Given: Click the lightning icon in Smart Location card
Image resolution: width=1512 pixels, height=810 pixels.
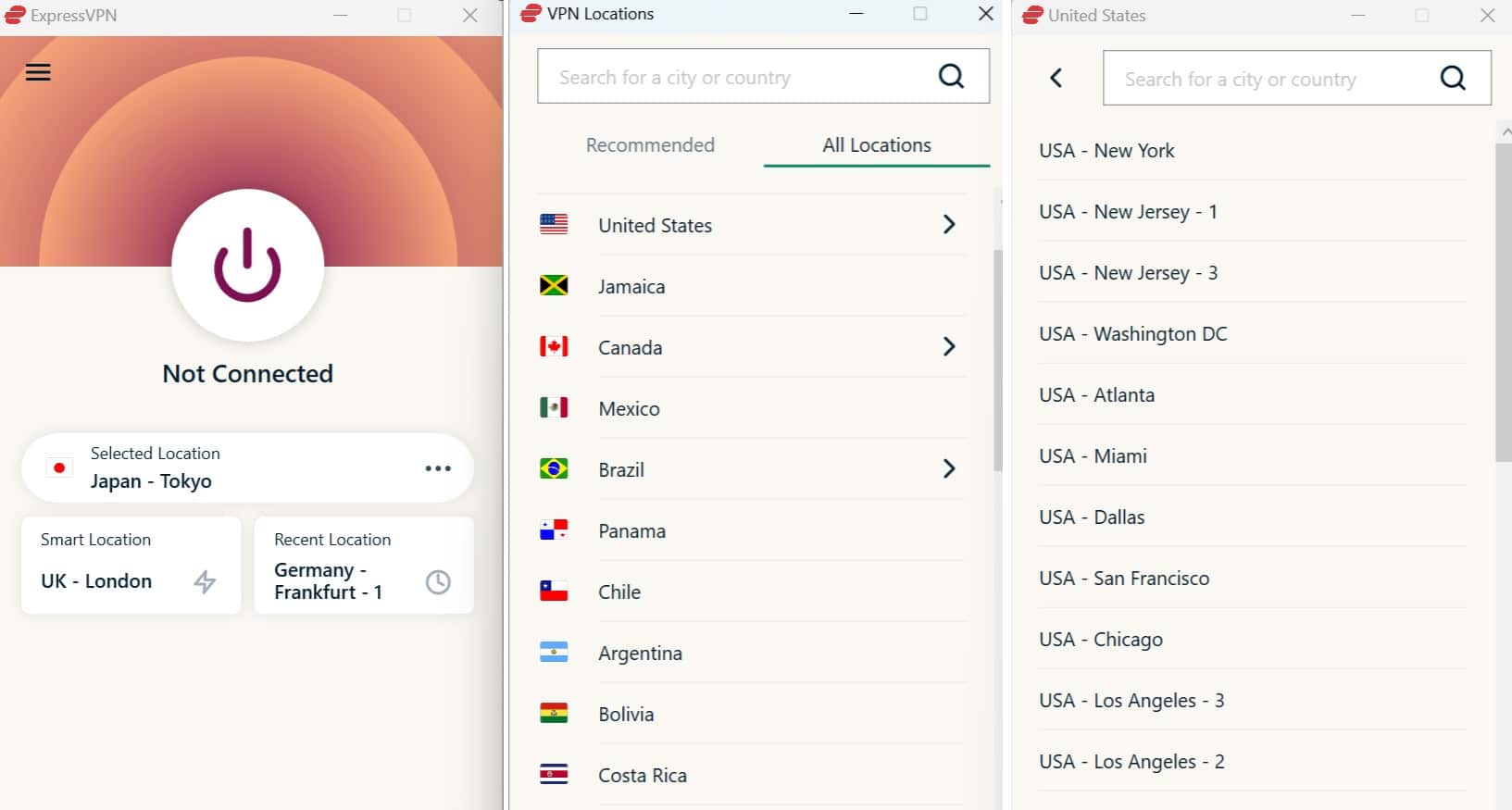Looking at the screenshot, I should coord(205,581).
